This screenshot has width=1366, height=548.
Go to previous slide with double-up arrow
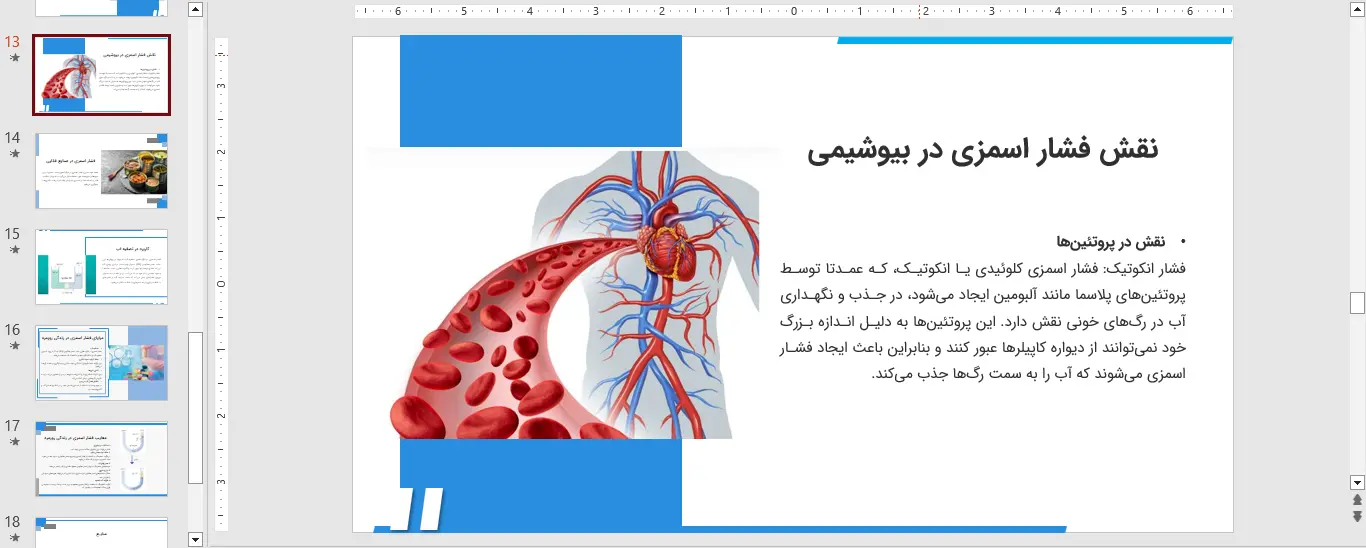(1357, 499)
